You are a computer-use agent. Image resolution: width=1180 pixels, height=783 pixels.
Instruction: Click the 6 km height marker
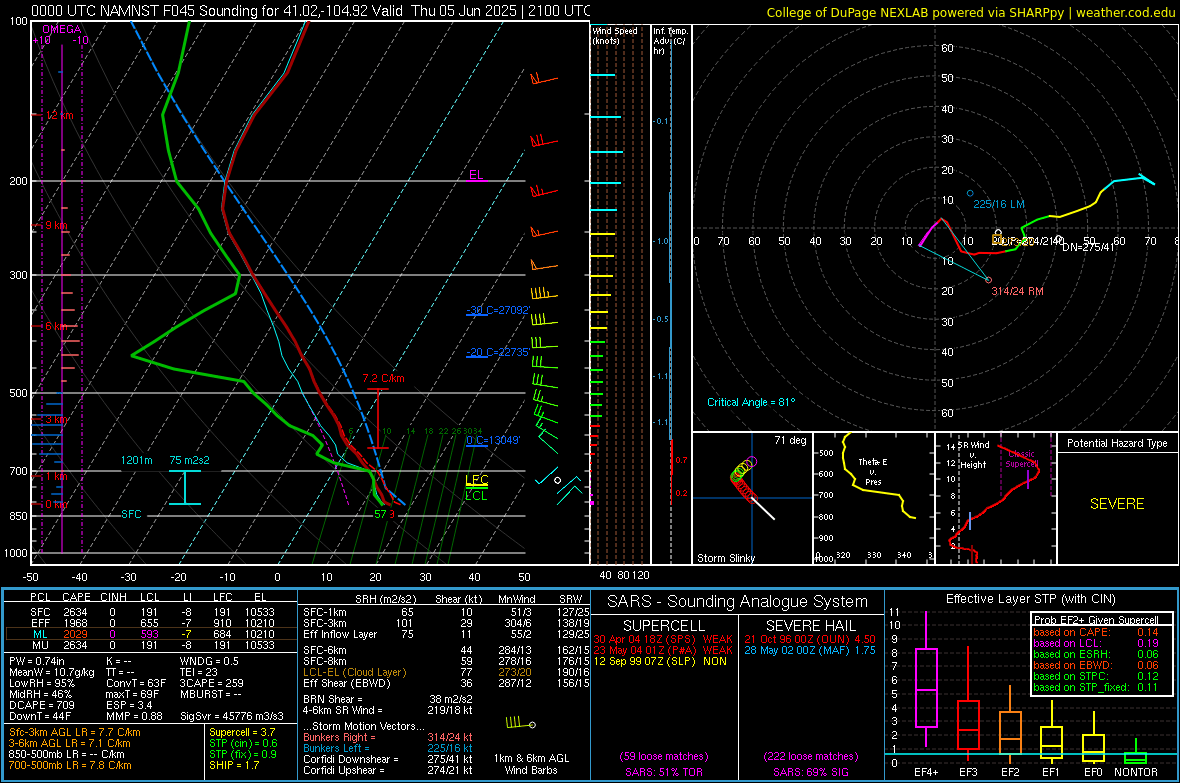point(57,326)
